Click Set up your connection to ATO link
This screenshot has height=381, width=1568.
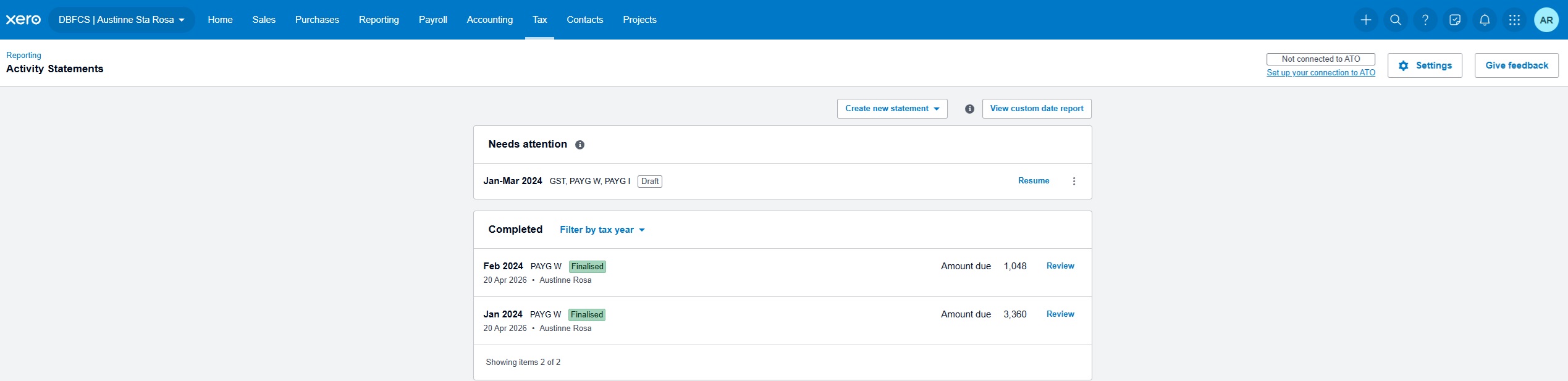click(x=1320, y=73)
